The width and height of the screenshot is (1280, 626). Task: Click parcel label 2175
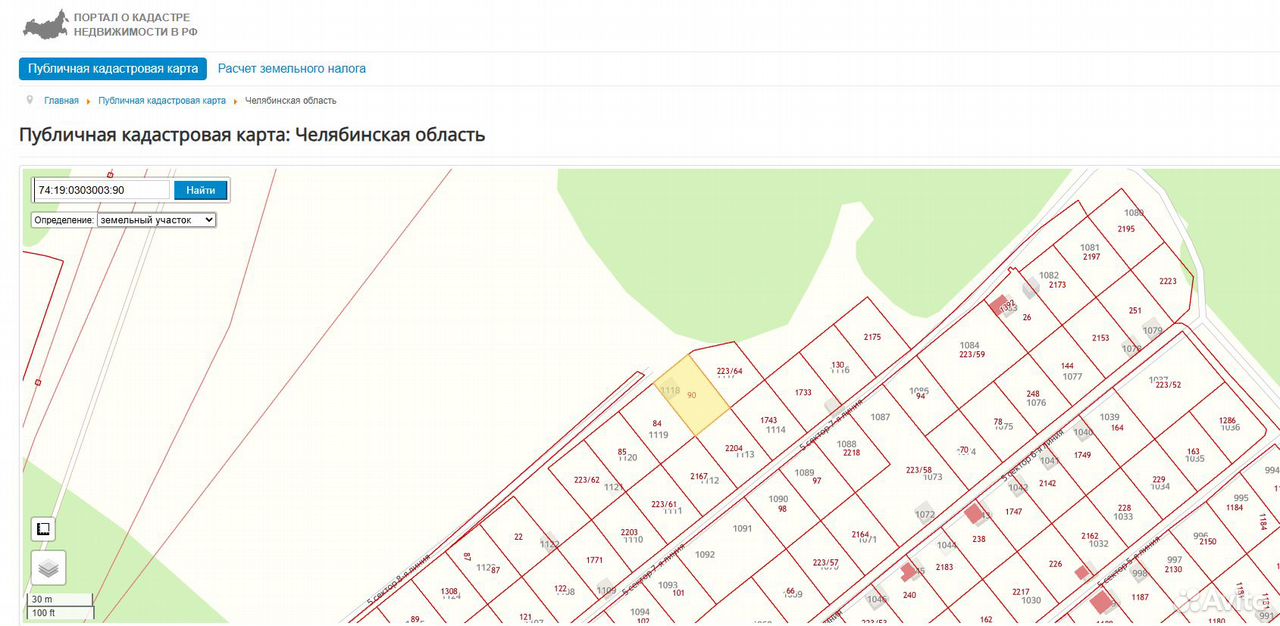(872, 337)
